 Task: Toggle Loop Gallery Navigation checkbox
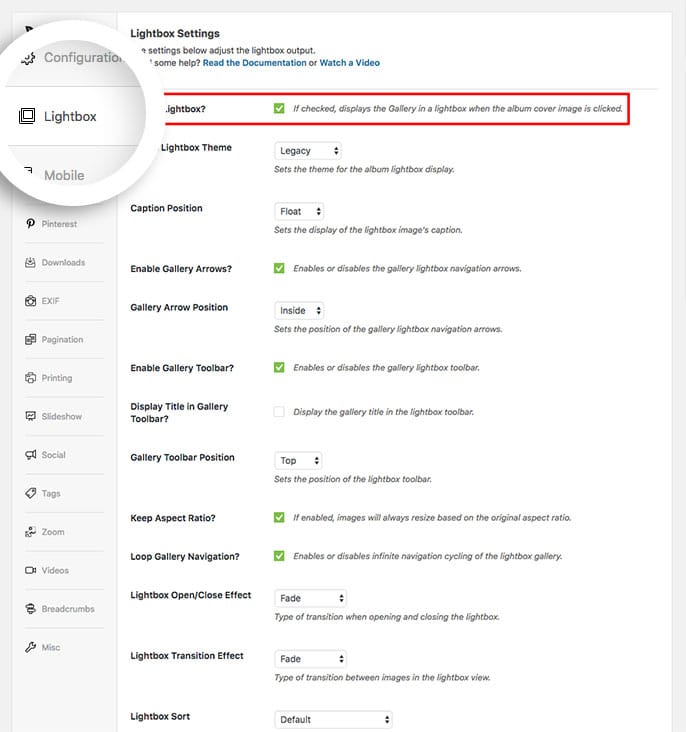tap(279, 556)
